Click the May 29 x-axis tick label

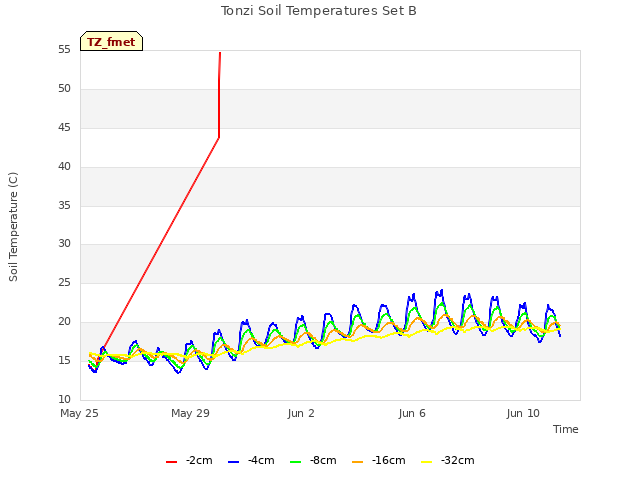[x=190, y=413]
